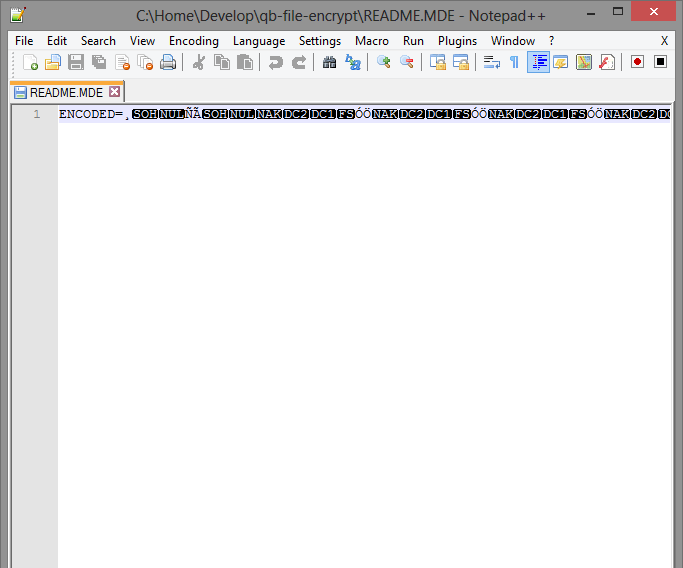
Task: Close the current document via toolbar icon
Action: tap(122, 62)
